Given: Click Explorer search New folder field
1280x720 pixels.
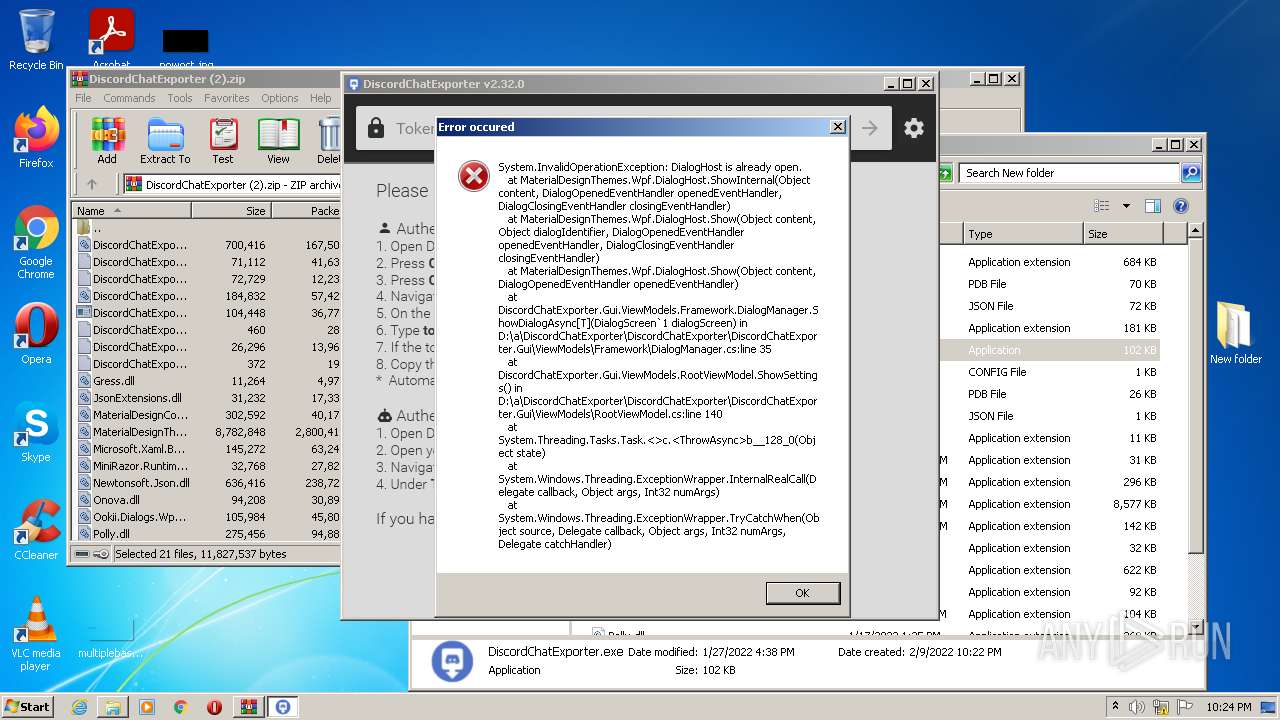Looking at the screenshot, I should click(1069, 173).
